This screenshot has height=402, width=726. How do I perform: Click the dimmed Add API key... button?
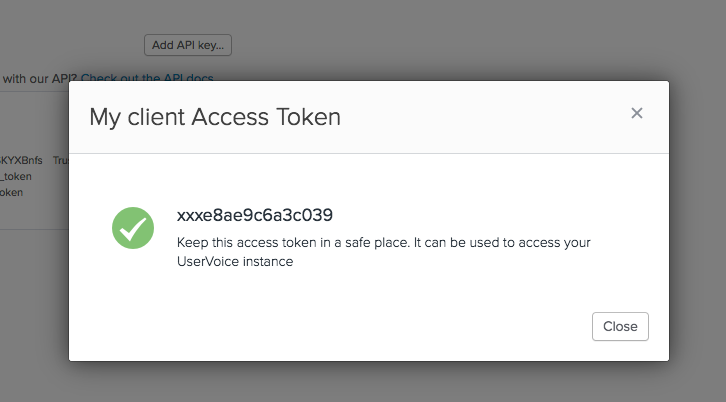(188, 45)
